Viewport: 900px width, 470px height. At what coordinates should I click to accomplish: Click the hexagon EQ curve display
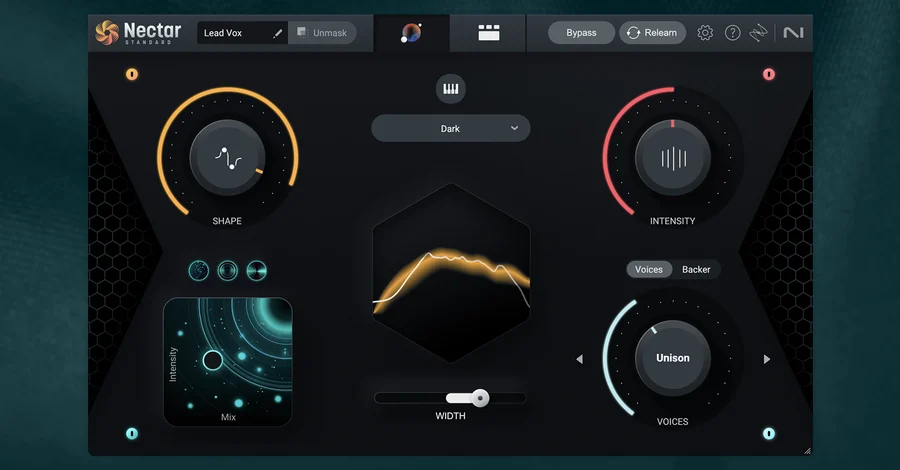(451, 273)
